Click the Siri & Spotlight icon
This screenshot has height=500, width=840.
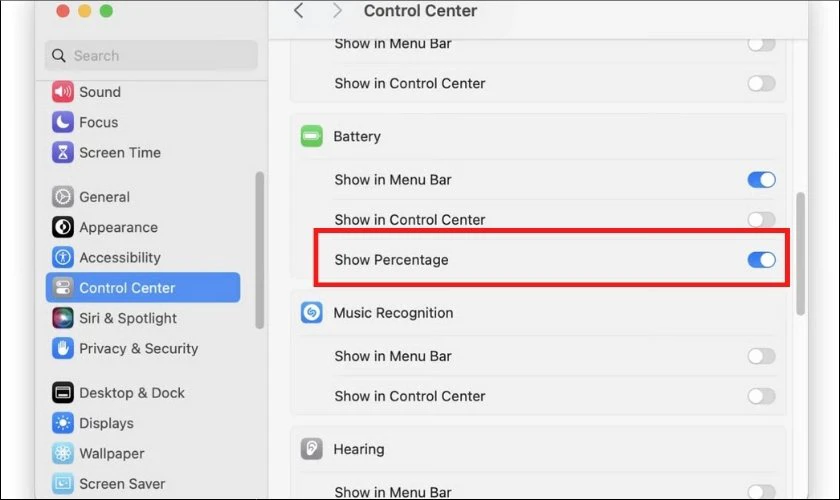point(63,318)
